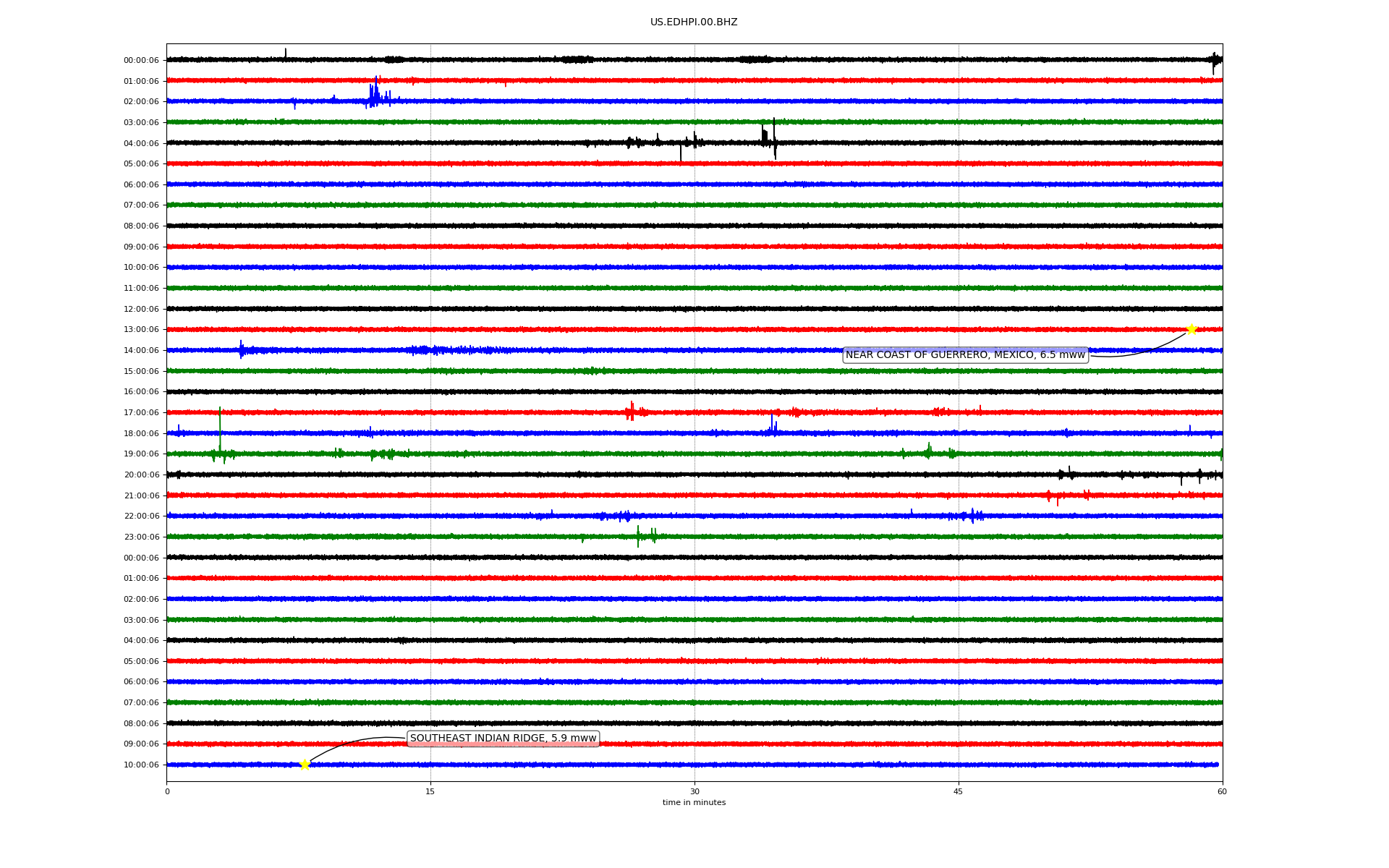Viewport: 1389px width, 868px height.
Task: Click the 12:00:06 row time label
Action: 141,310
